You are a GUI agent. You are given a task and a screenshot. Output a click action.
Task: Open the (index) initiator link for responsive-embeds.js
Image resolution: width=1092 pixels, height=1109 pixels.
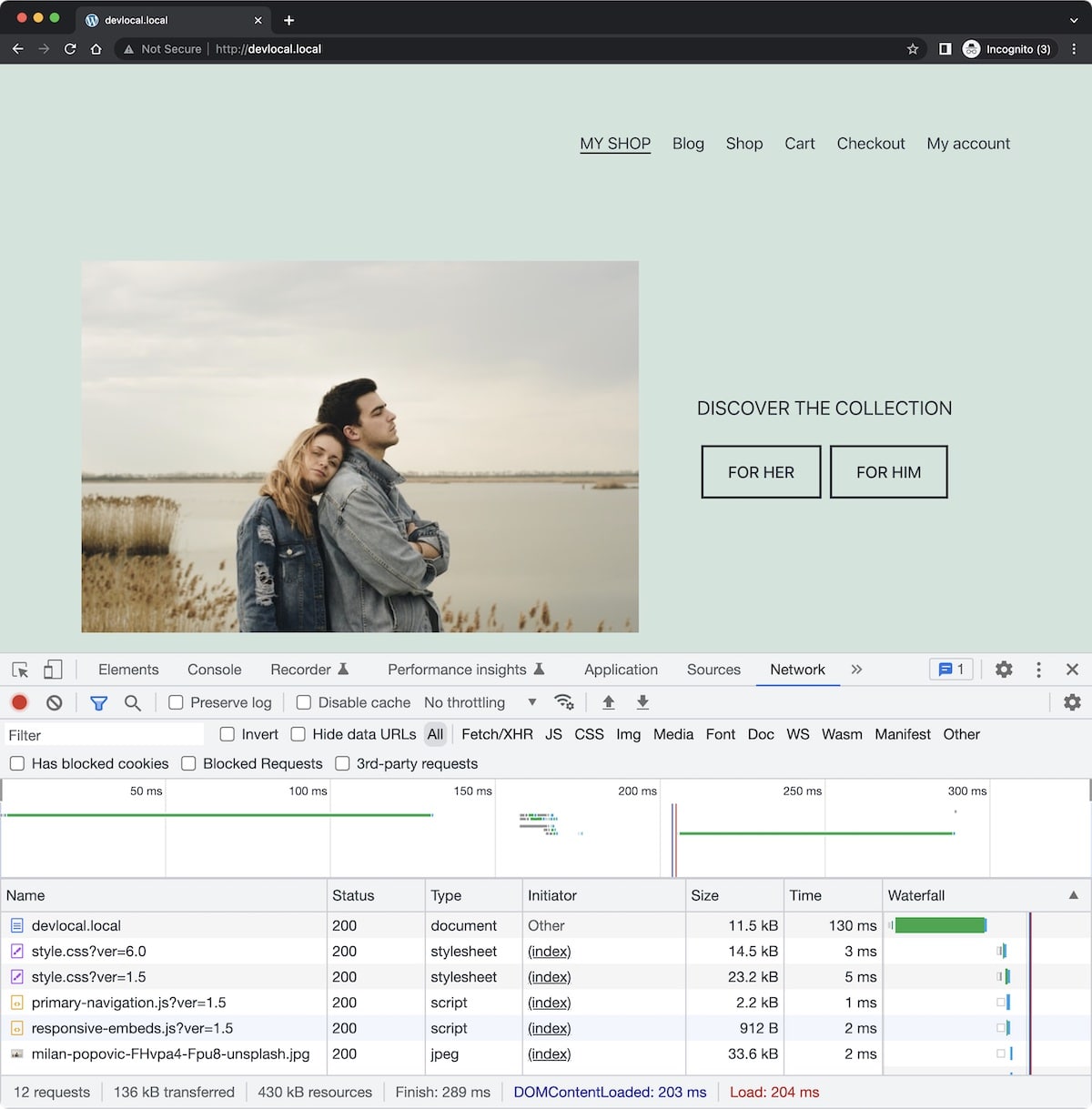550,1028
